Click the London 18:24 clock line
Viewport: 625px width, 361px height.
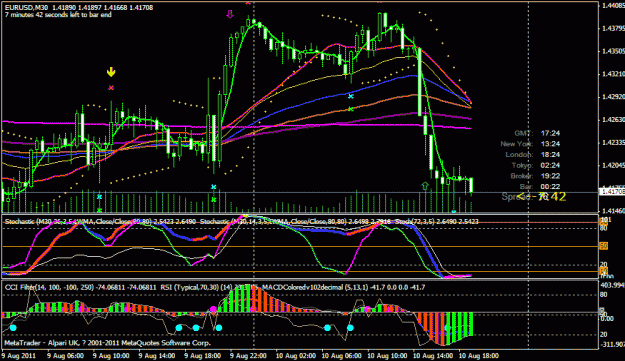pyautogui.click(x=533, y=155)
